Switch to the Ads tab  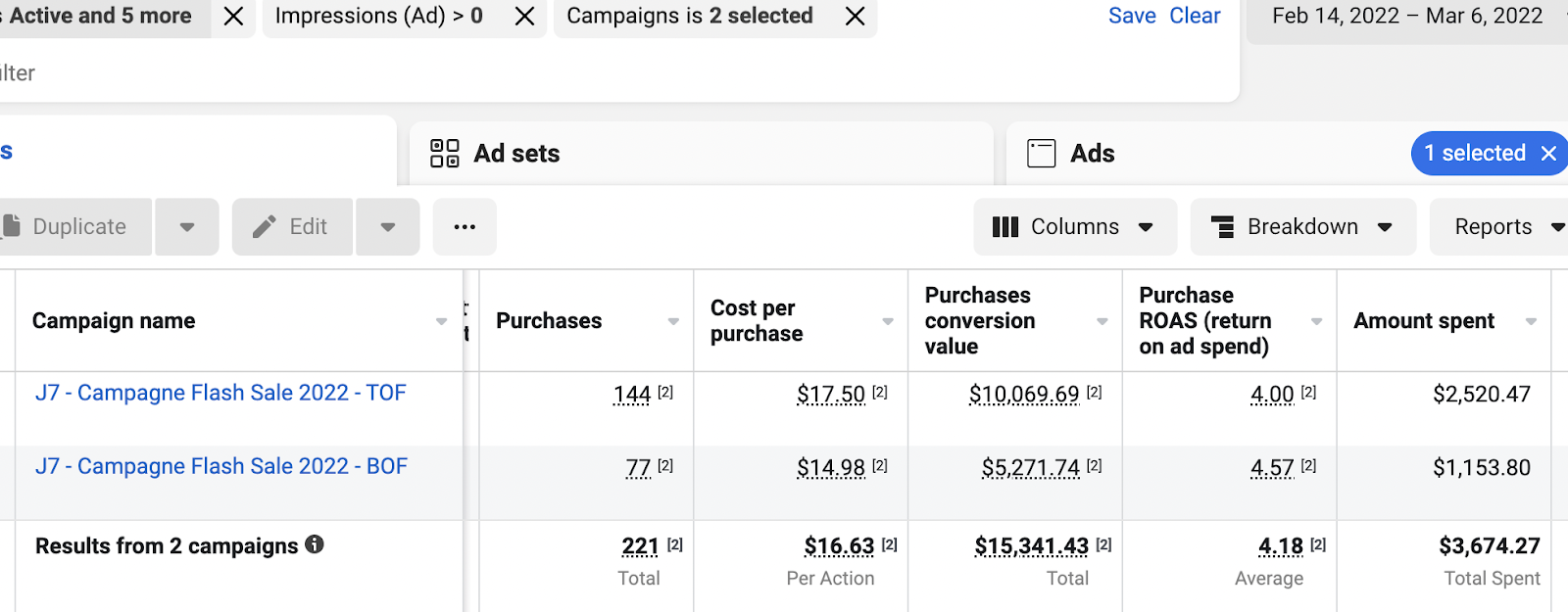click(1093, 154)
